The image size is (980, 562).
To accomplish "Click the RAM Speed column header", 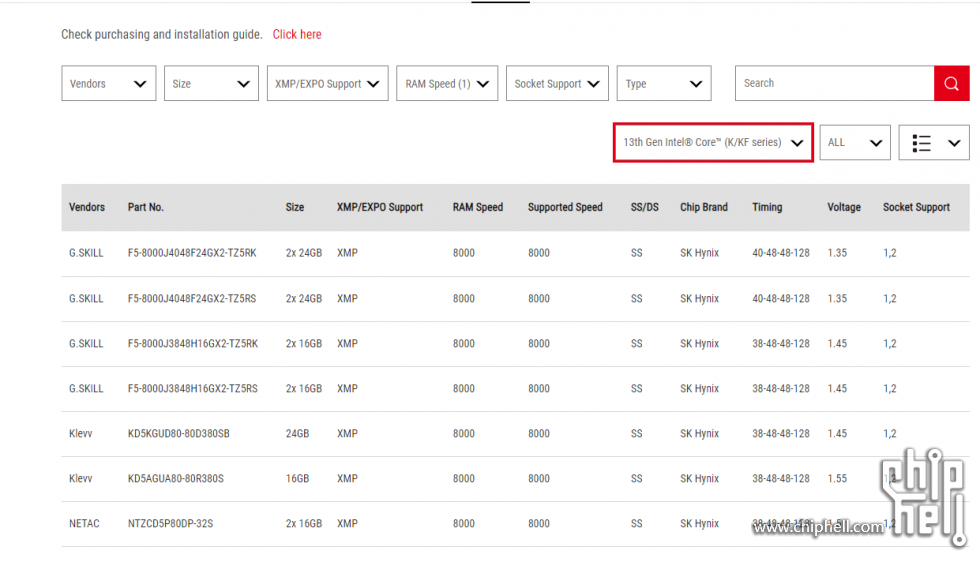I will (x=478, y=207).
